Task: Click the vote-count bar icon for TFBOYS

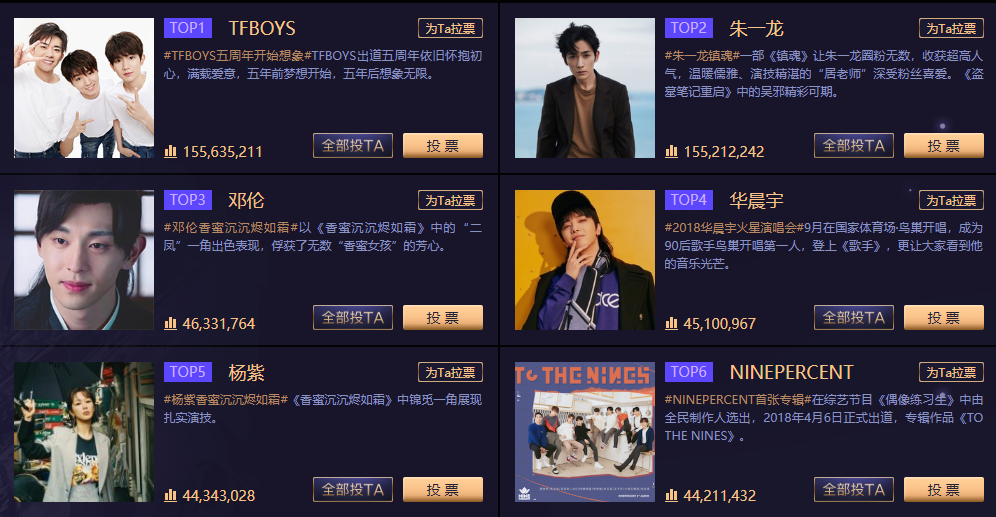Action: pyautogui.click(x=170, y=152)
